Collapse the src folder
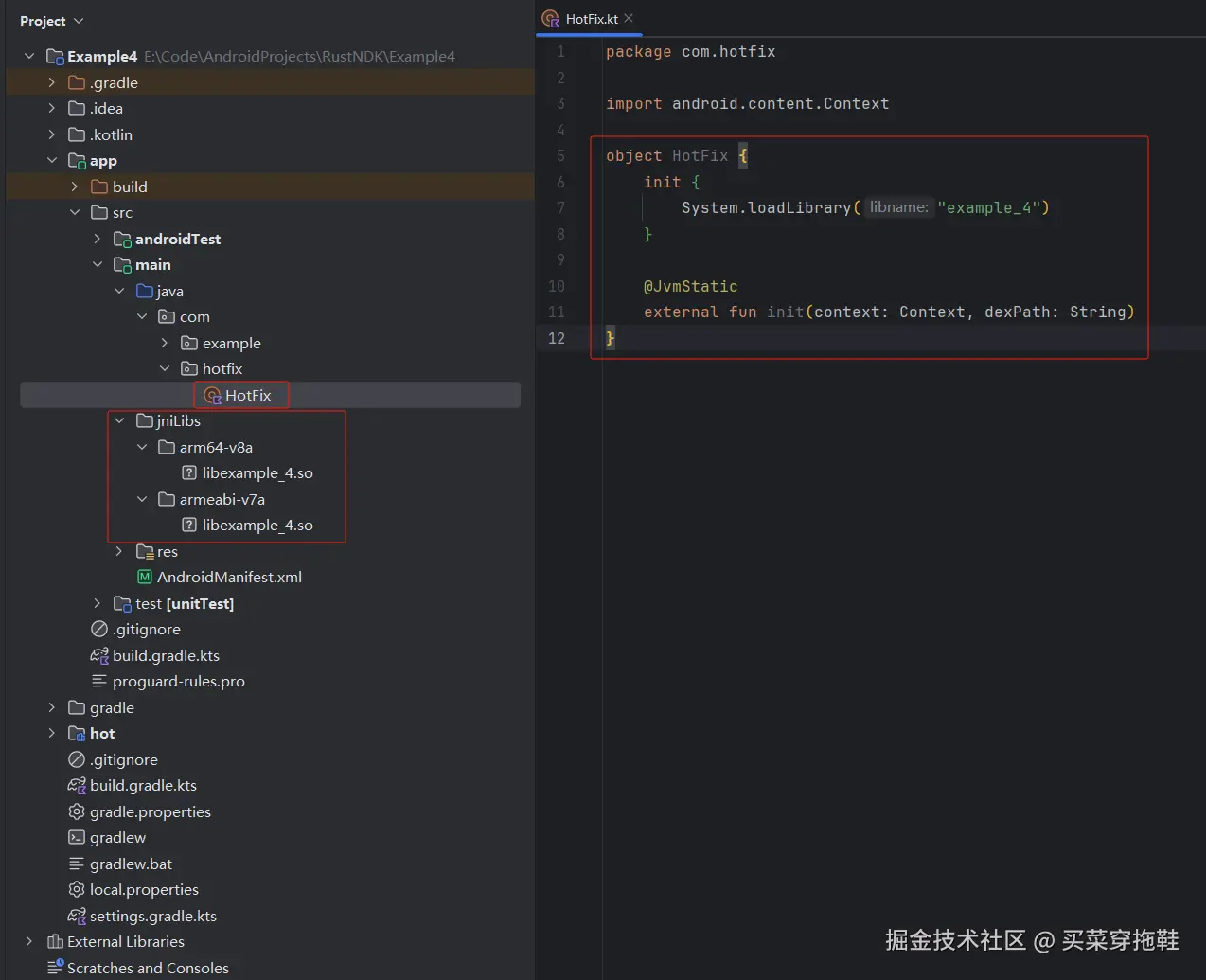 click(75, 212)
